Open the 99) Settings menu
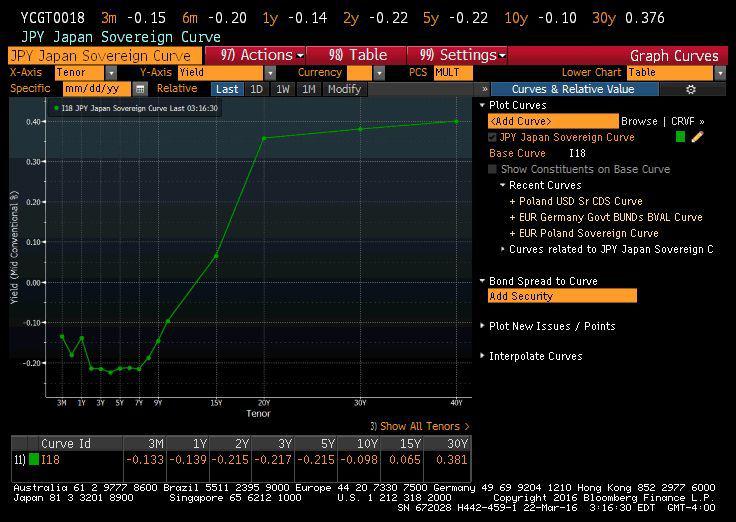This screenshot has height=522, width=736. click(458, 55)
